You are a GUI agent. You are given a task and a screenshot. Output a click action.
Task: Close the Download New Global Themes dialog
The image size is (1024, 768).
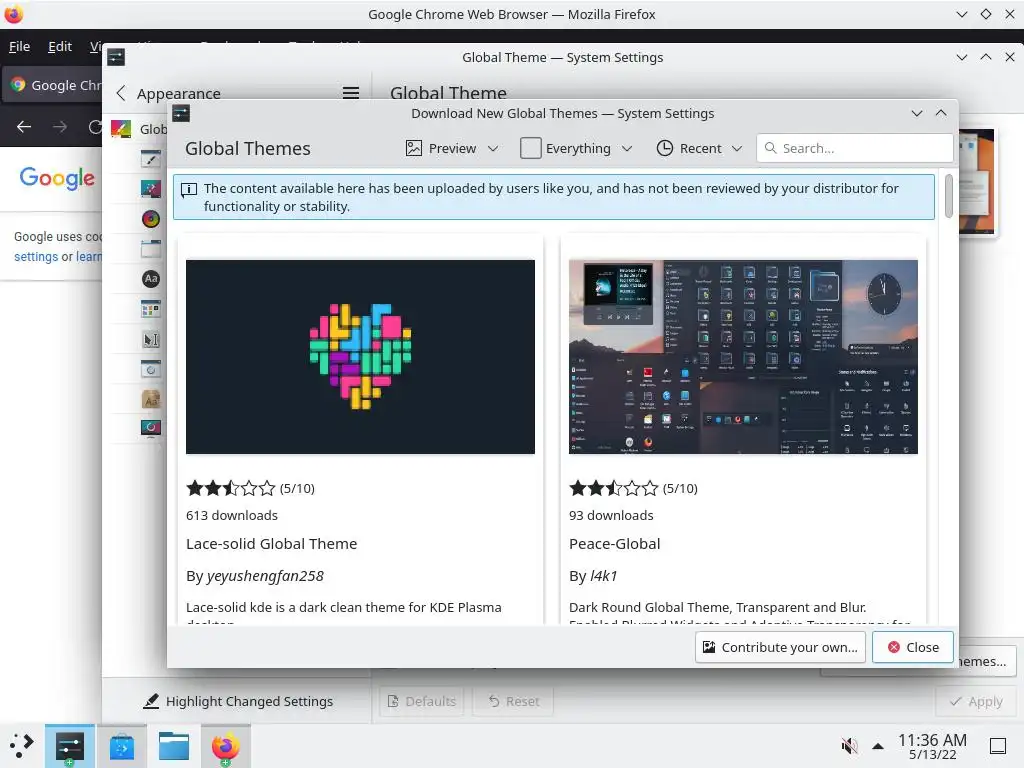(913, 647)
